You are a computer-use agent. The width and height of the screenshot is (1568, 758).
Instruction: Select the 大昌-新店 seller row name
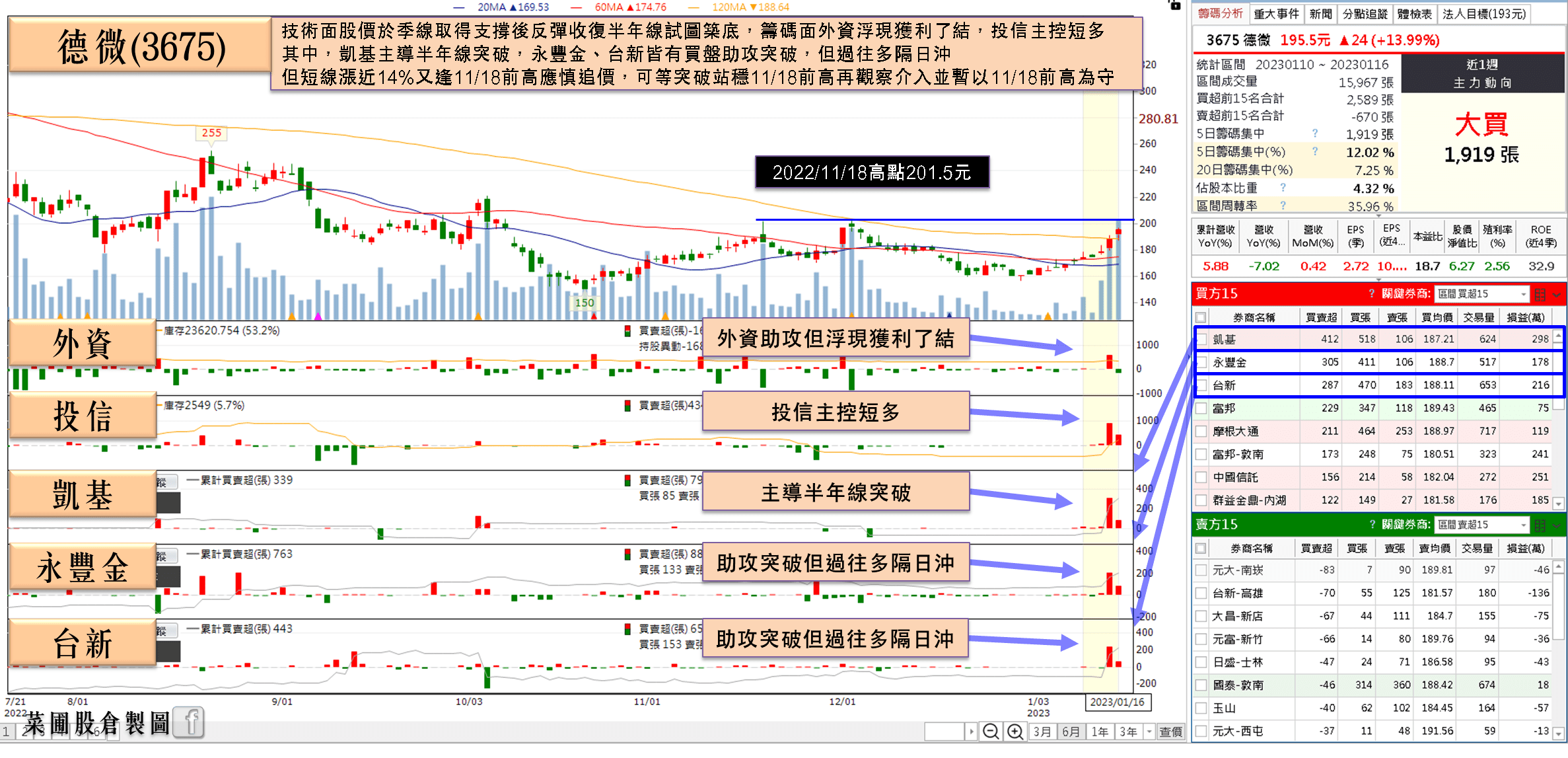click(x=1238, y=616)
